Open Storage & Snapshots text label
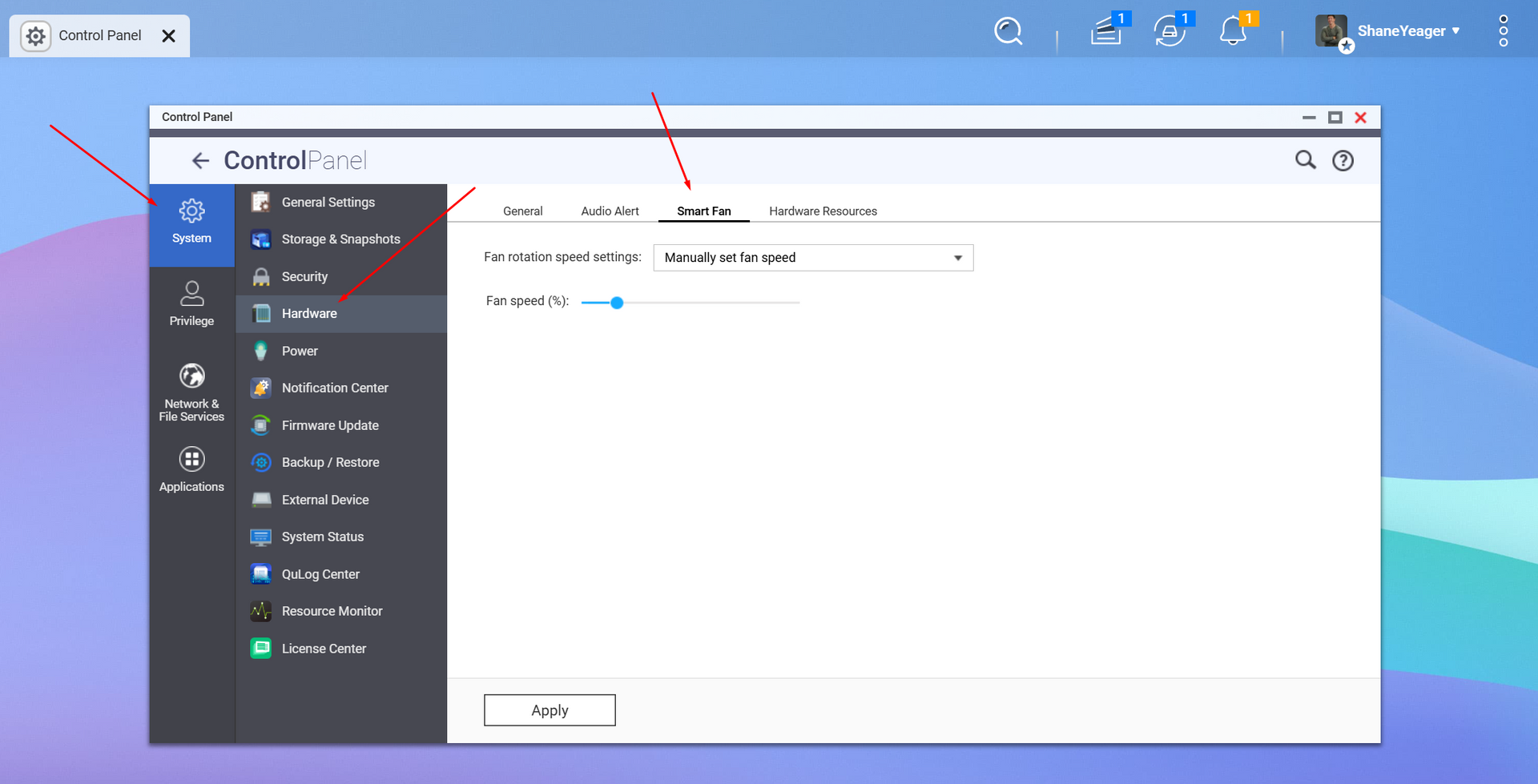This screenshot has height=784, width=1538. 340,239
